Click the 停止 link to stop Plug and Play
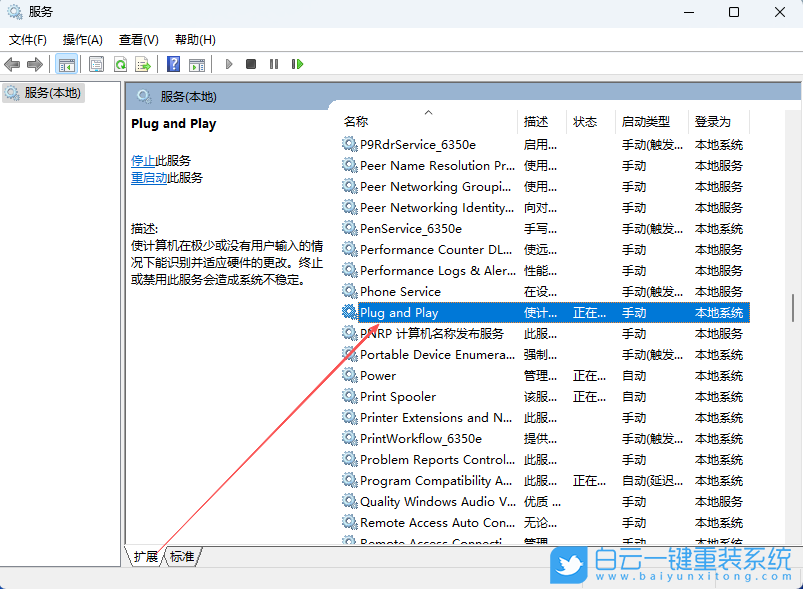 click(143, 160)
